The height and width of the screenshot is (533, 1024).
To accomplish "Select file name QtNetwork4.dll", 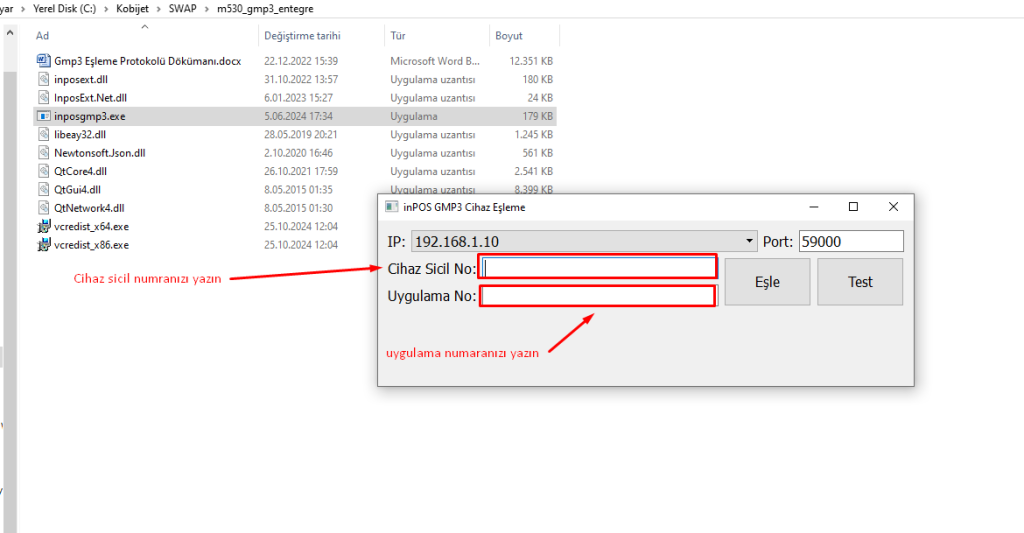I will coord(89,208).
